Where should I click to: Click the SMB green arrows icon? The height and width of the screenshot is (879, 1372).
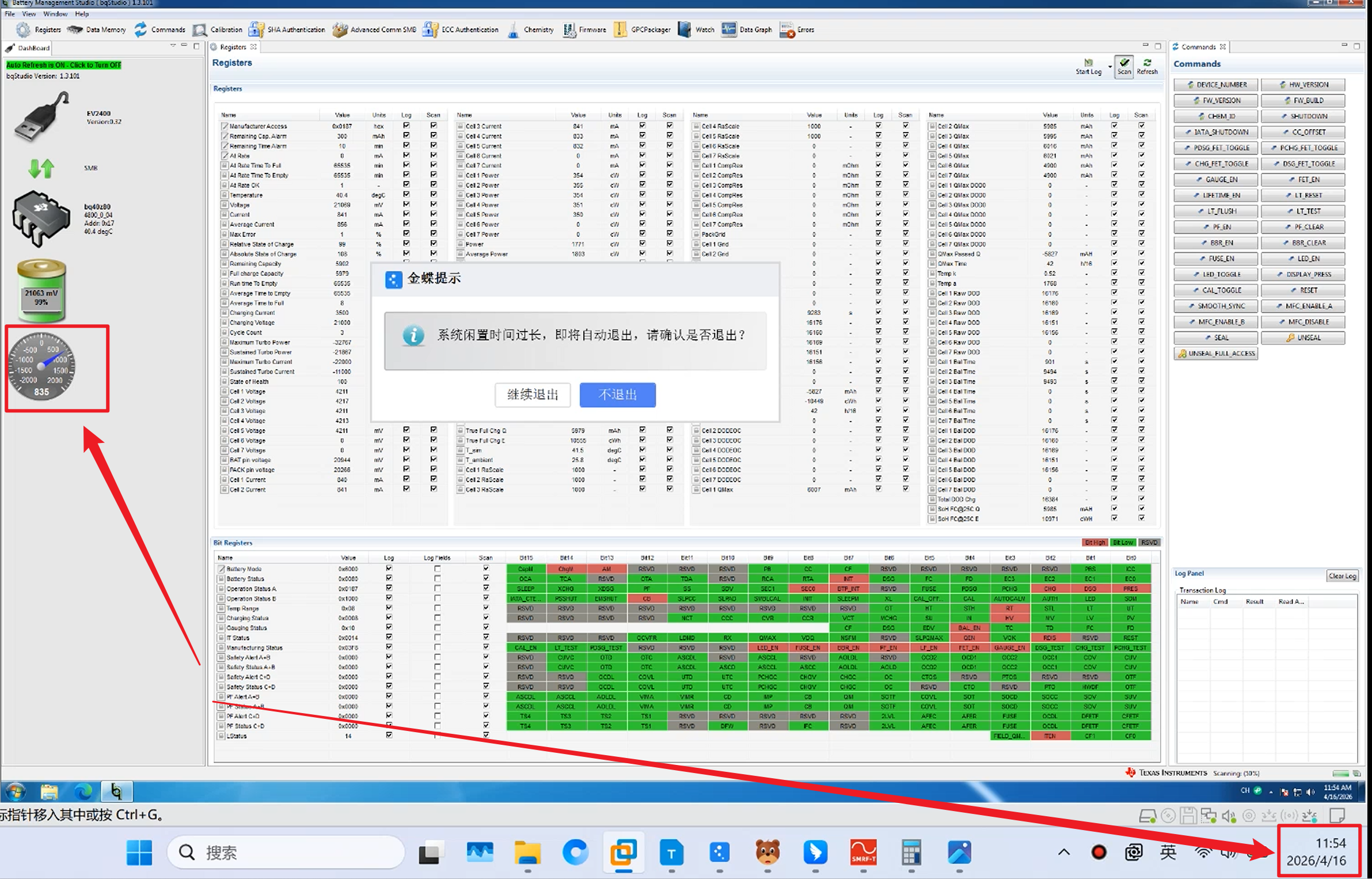pos(41,168)
